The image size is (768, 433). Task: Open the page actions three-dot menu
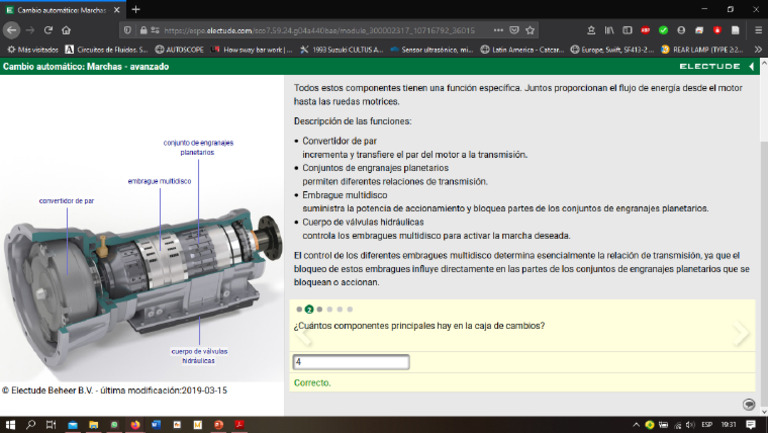(x=498, y=30)
